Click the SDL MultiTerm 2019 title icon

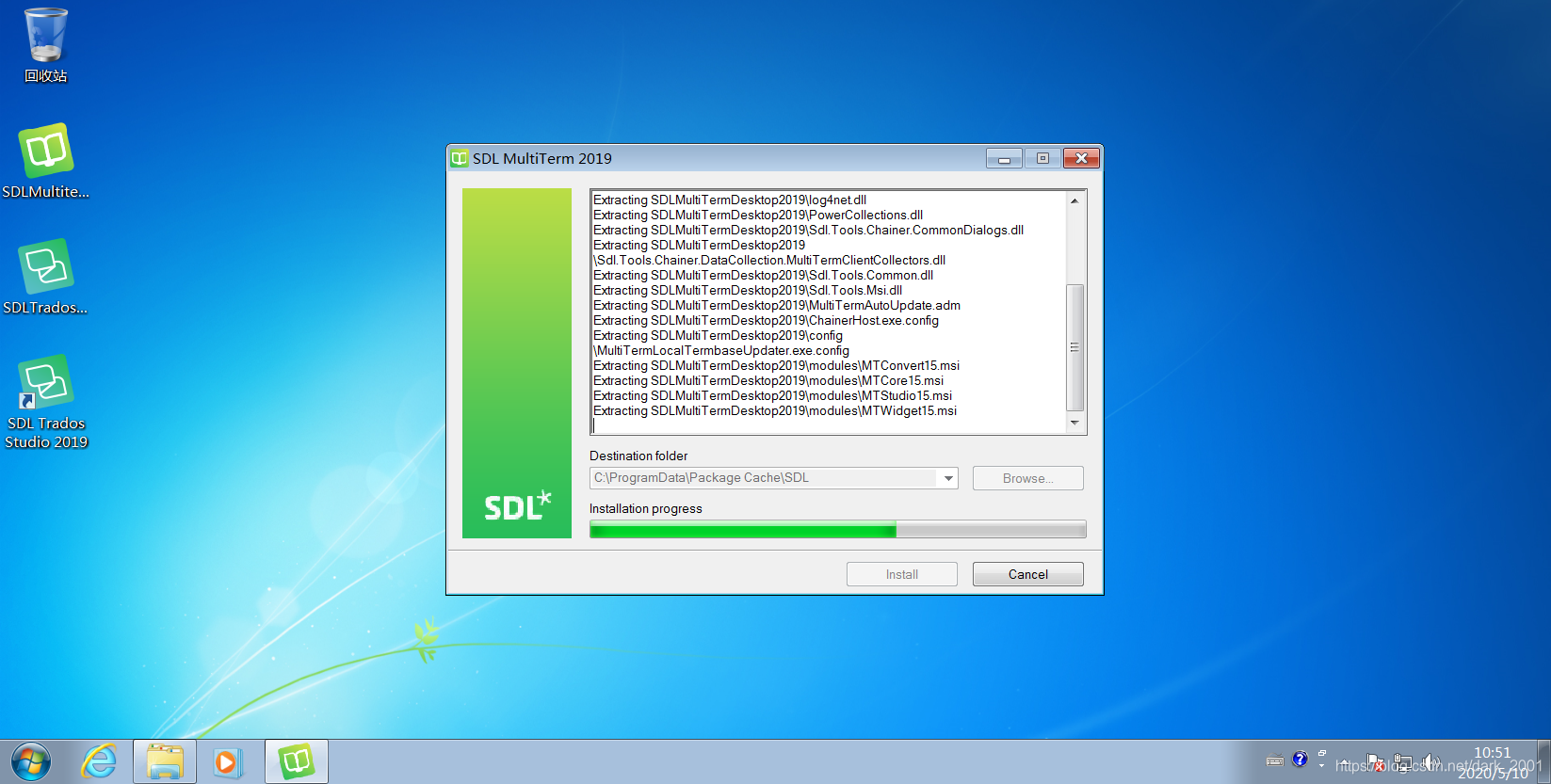coord(460,158)
